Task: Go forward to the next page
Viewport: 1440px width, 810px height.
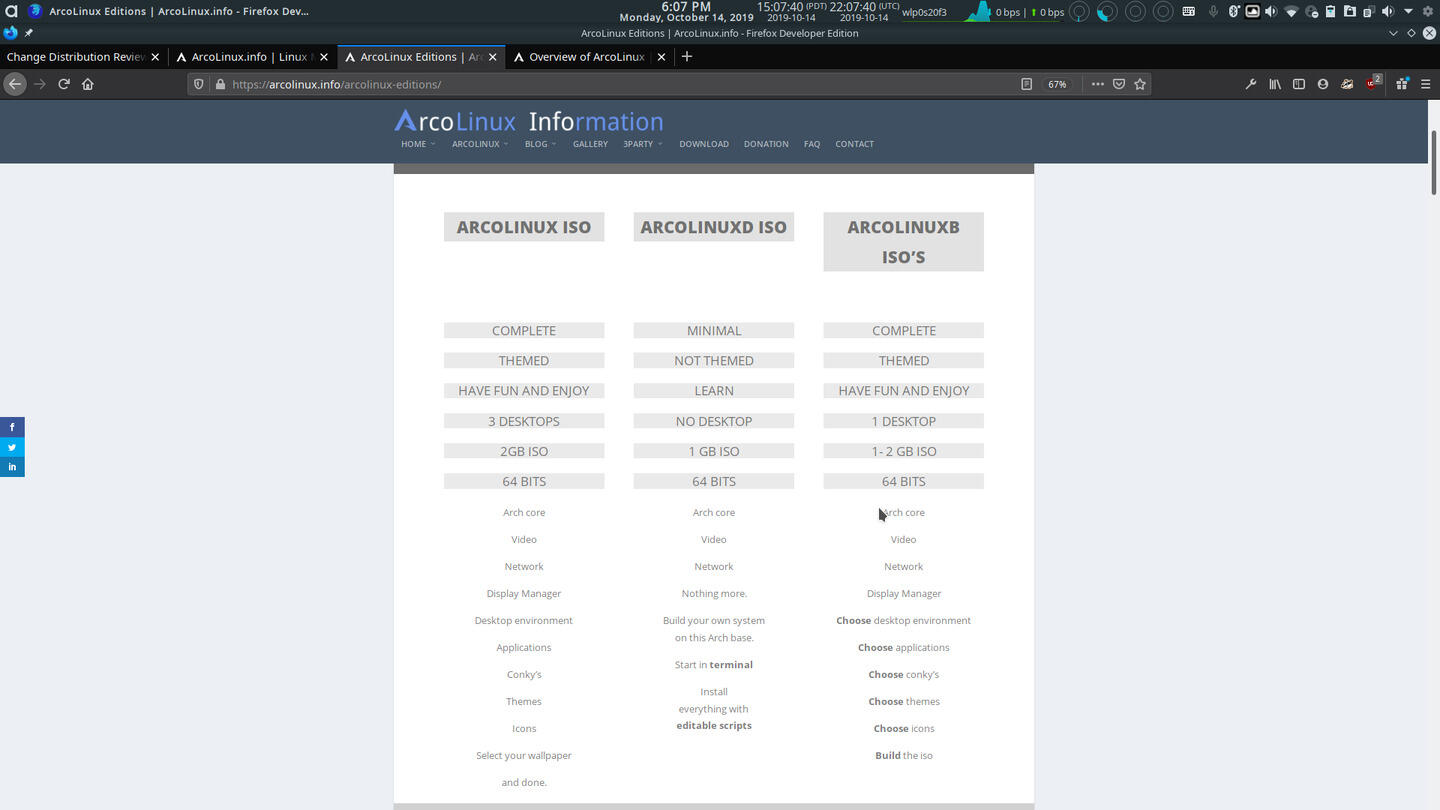Action: 40,84
